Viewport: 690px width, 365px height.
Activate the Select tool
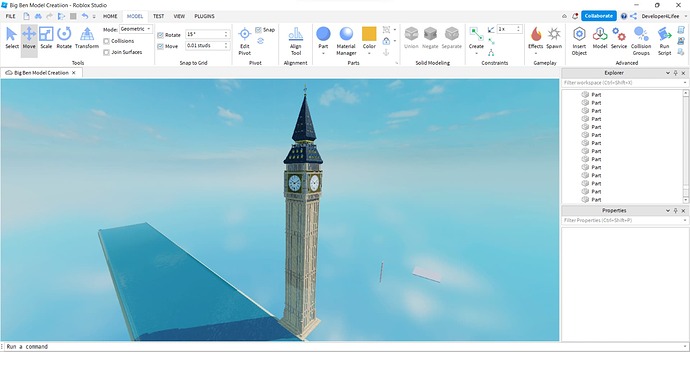(x=12, y=38)
